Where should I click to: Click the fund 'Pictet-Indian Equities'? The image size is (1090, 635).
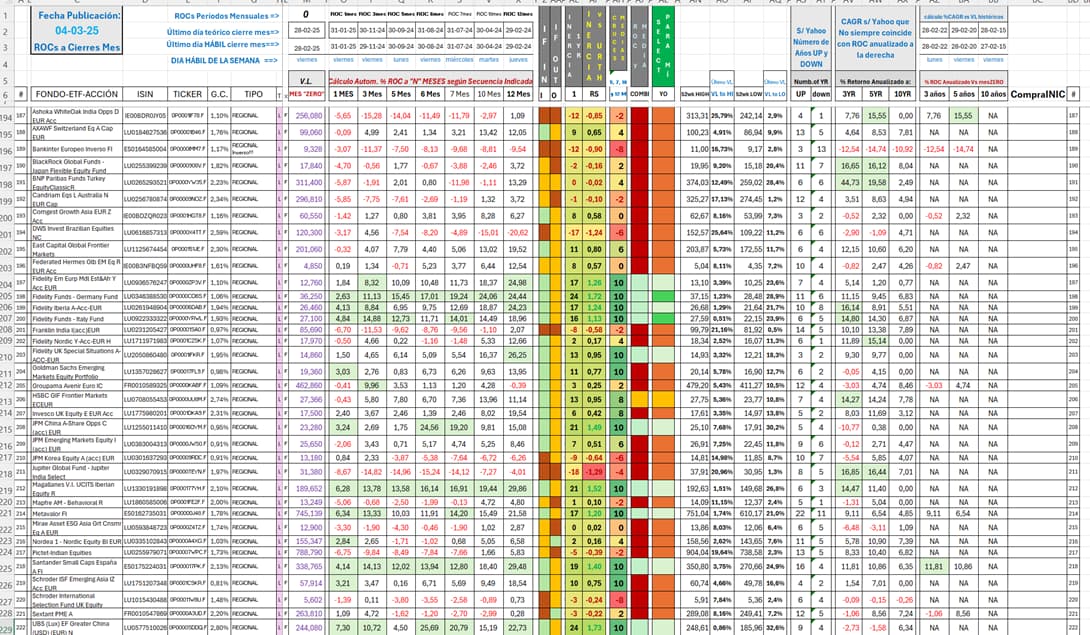click(62, 552)
